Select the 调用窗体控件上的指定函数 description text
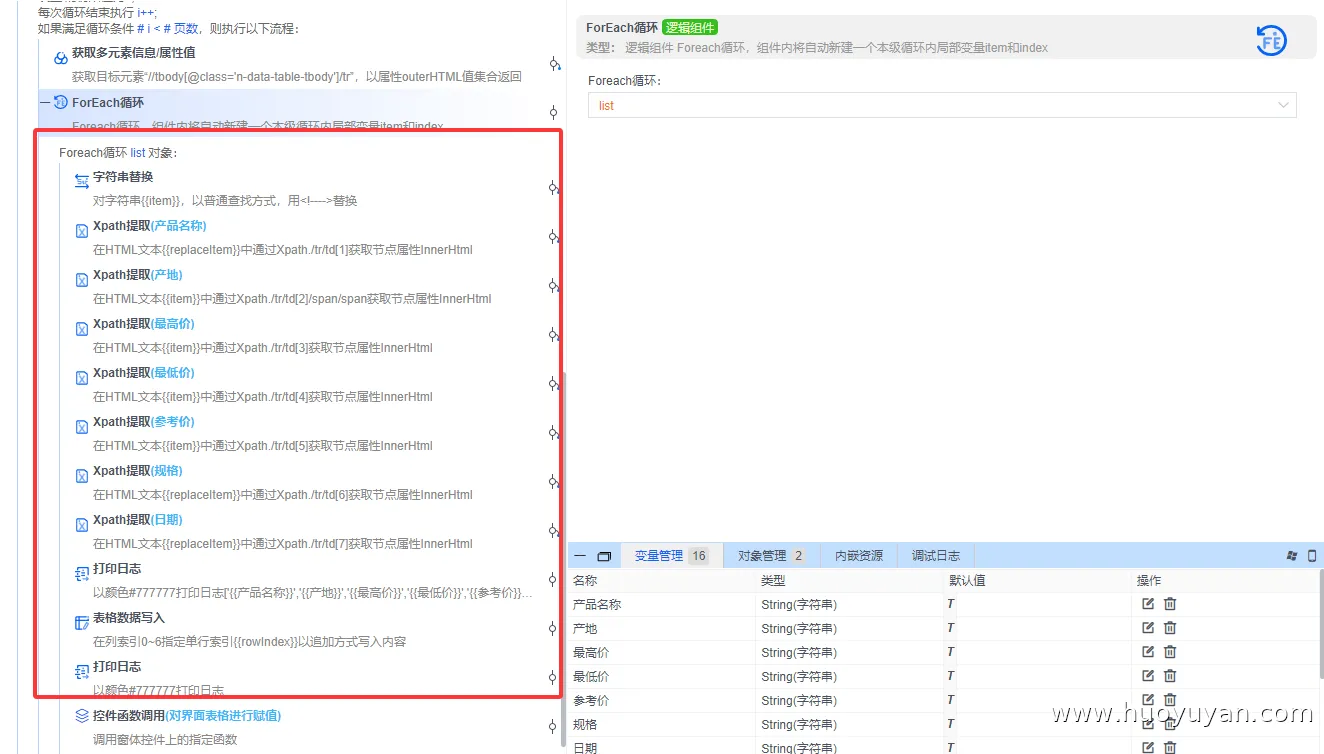The image size is (1324, 754). point(165,740)
